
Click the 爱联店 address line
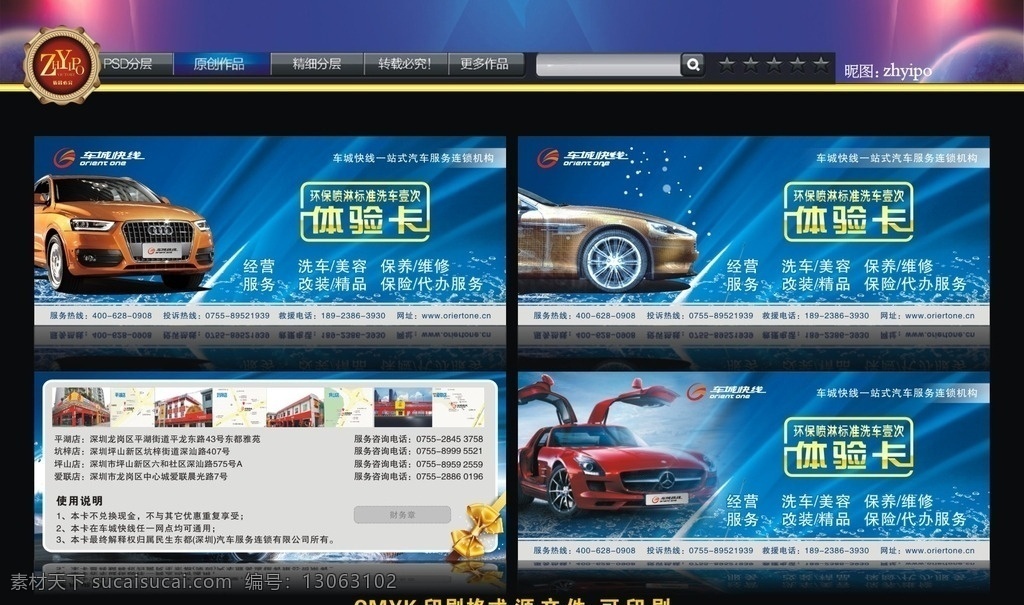[x=140, y=476]
